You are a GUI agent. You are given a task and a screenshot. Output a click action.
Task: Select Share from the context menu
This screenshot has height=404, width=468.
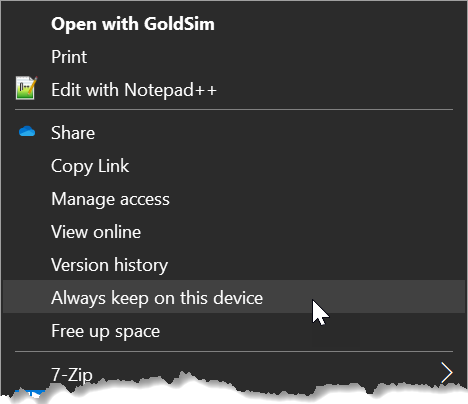coord(233,133)
